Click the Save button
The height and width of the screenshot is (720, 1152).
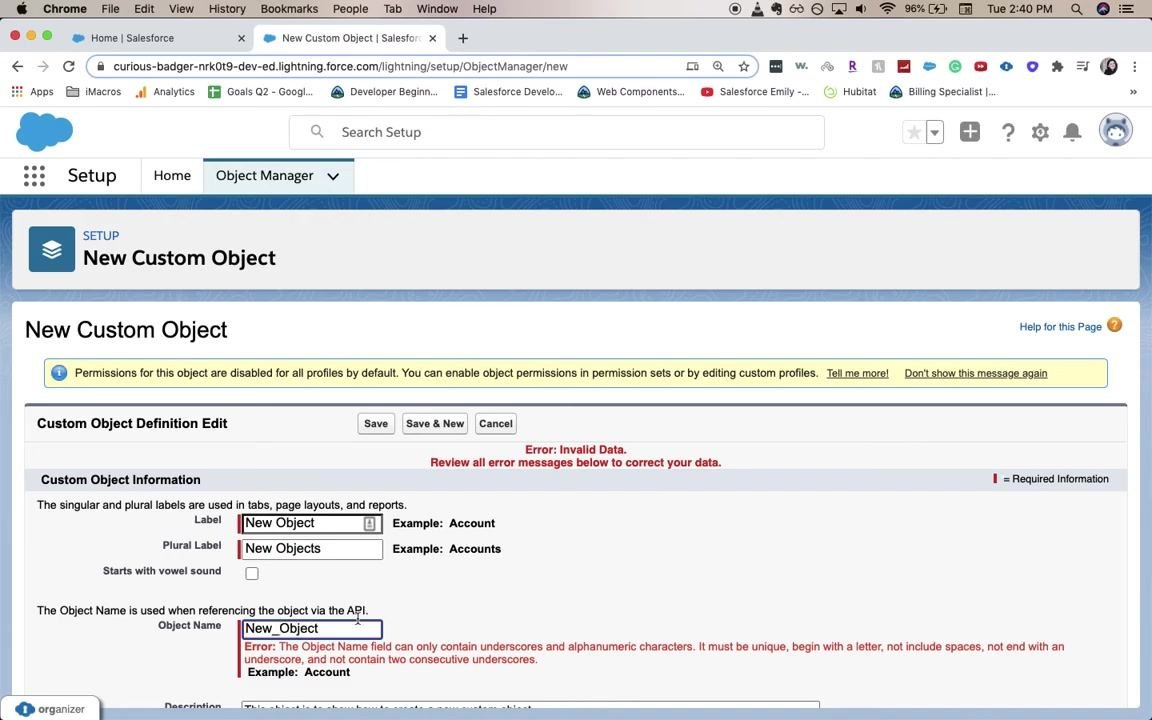[376, 424]
